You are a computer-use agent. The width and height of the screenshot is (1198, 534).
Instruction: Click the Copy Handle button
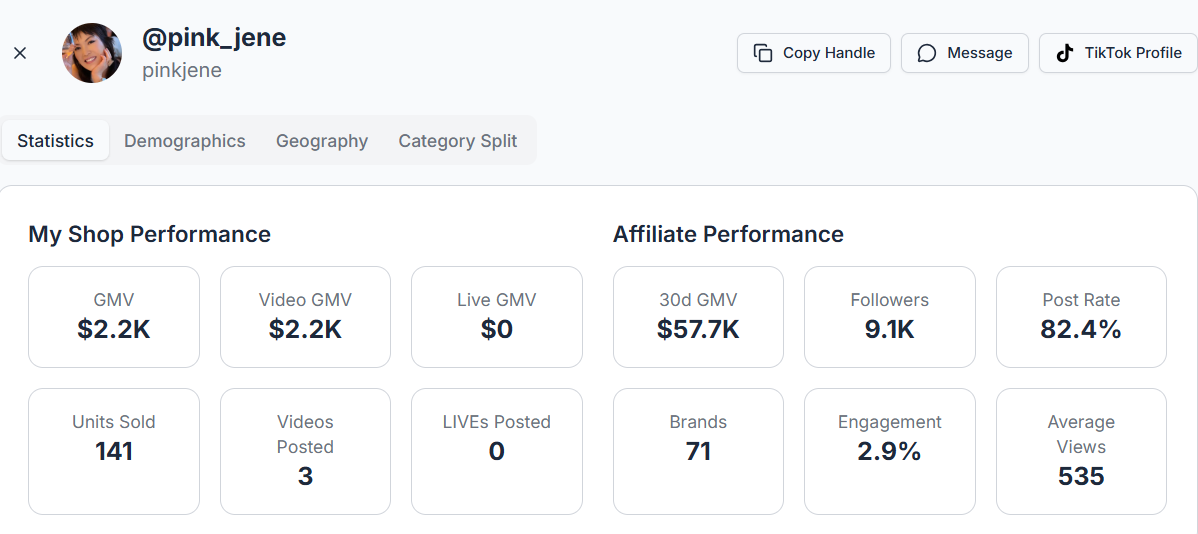(x=814, y=53)
